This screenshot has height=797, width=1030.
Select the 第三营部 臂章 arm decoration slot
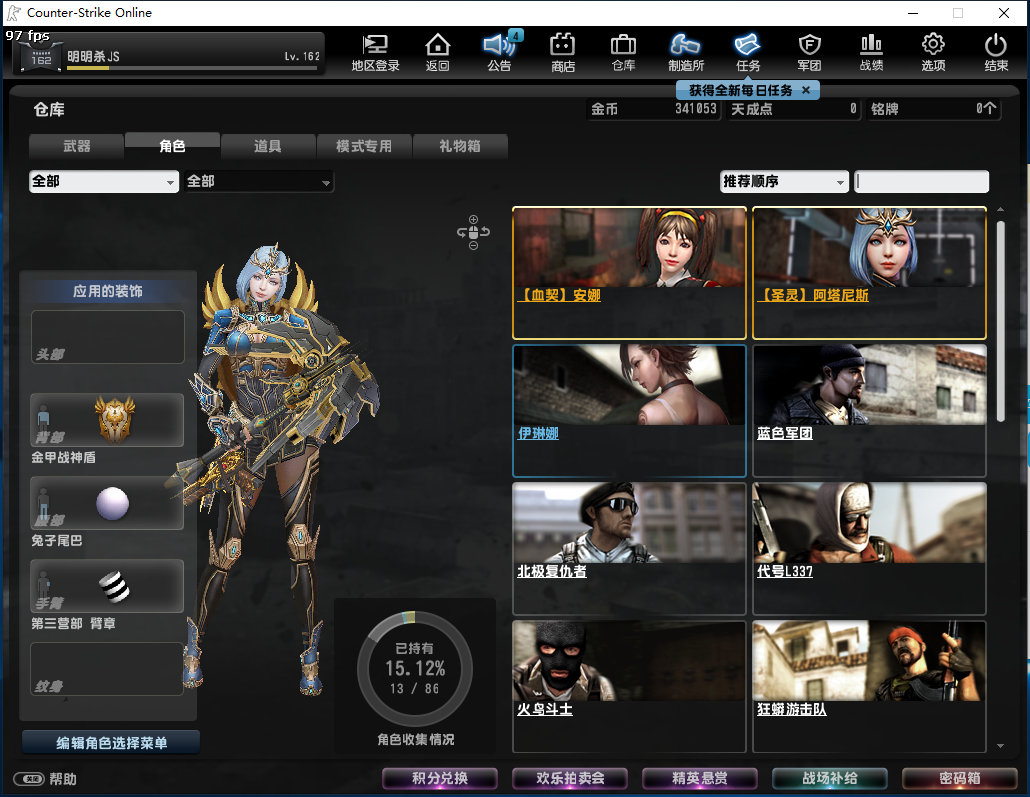[x=108, y=586]
